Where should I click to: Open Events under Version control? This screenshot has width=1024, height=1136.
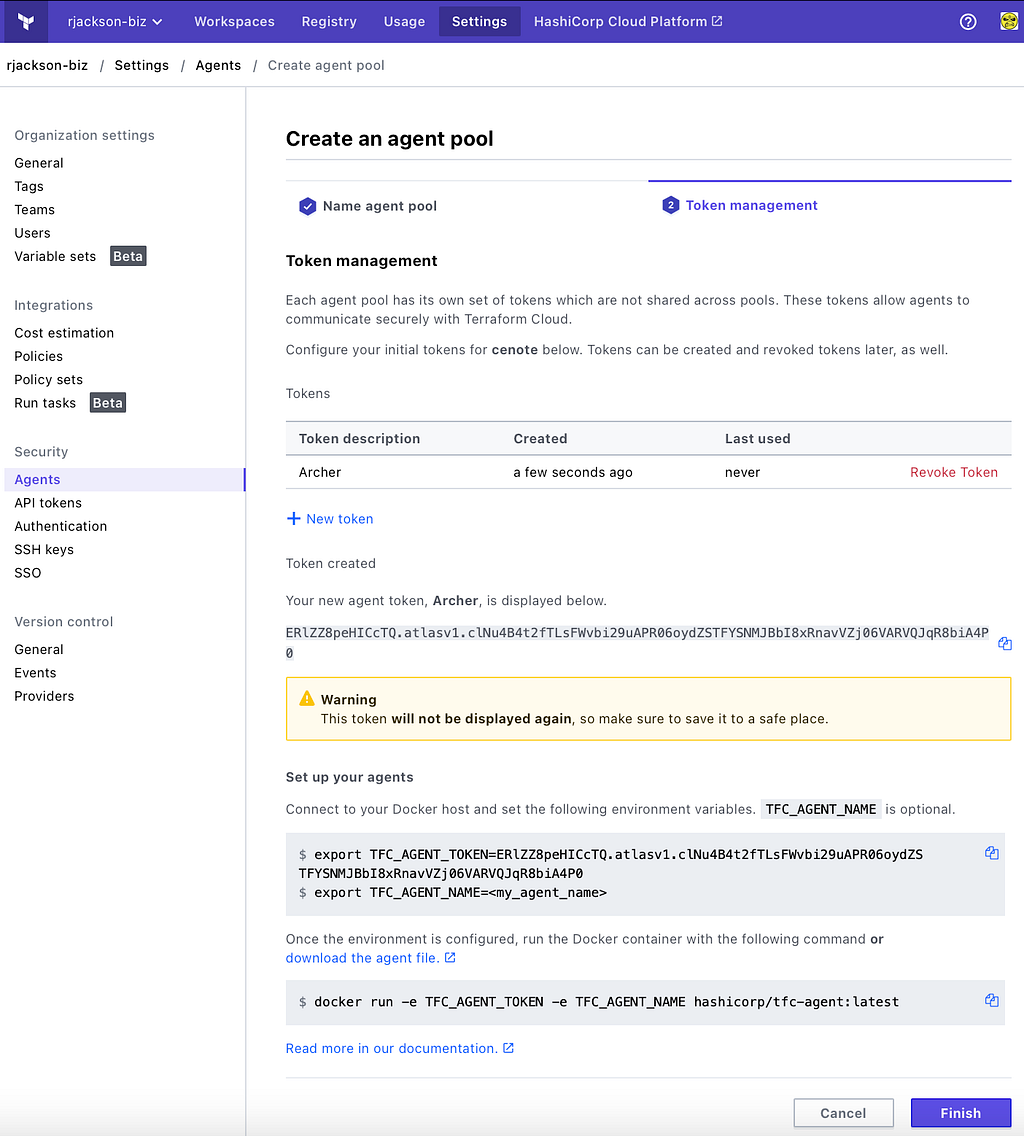click(36, 672)
